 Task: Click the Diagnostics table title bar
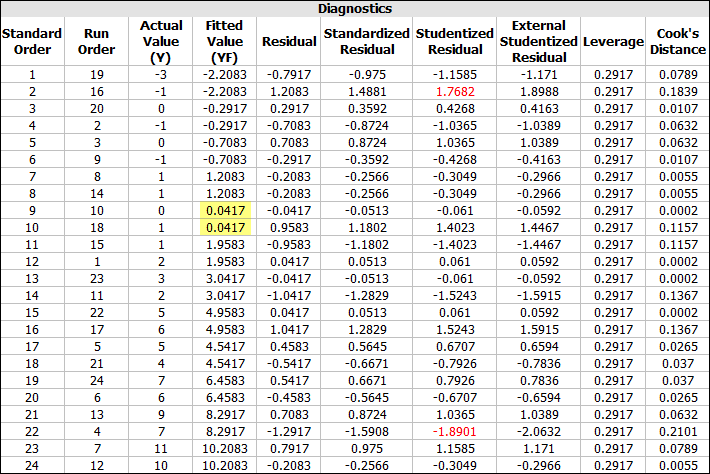coord(354,9)
